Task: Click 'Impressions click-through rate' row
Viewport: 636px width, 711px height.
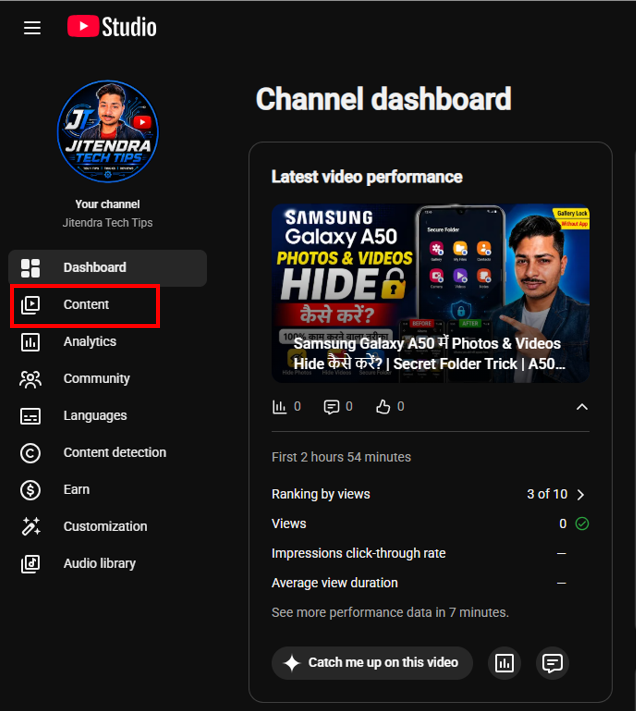Action: [x=430, y=554]
